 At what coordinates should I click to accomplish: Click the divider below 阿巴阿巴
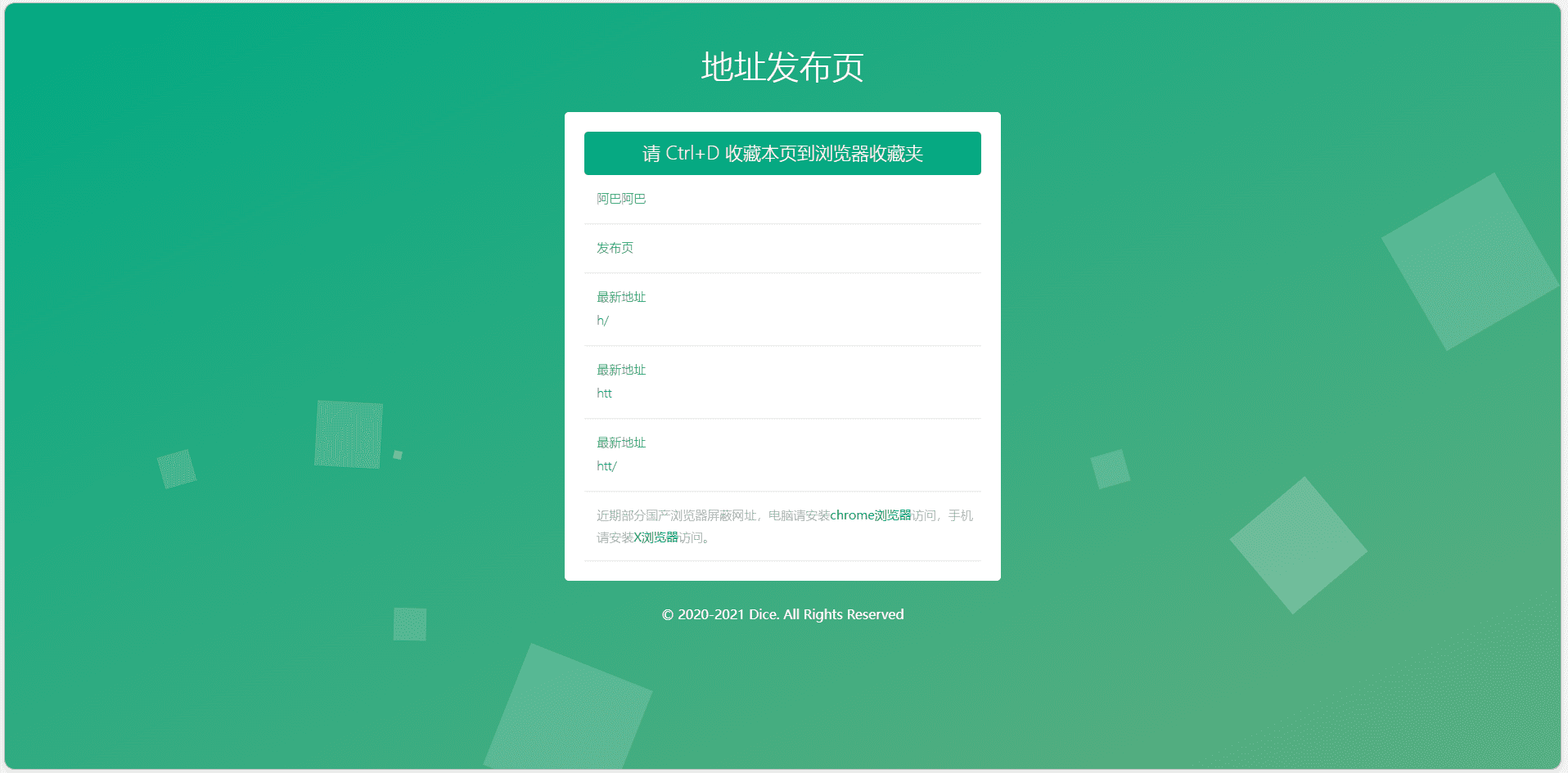coord(782,224)
